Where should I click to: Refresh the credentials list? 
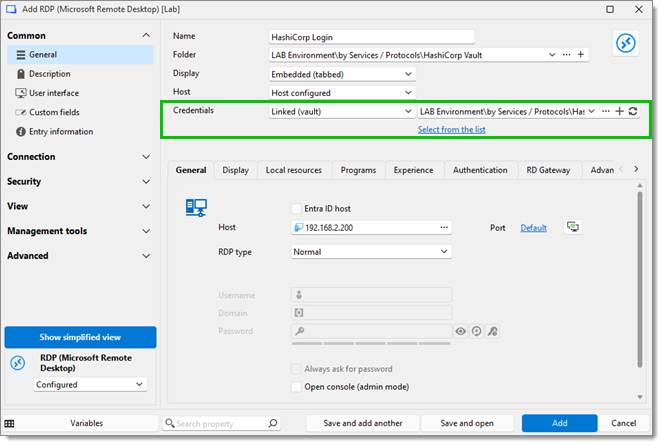[633, 111]
